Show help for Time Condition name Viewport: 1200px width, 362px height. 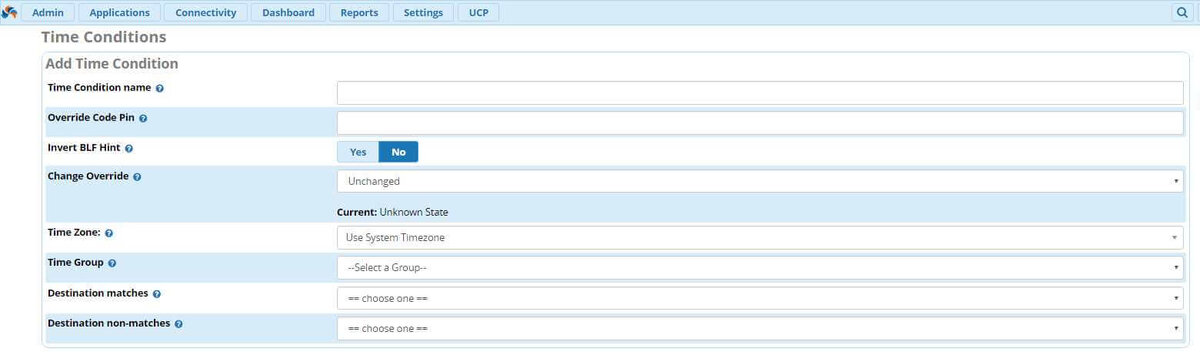[160, 88]
